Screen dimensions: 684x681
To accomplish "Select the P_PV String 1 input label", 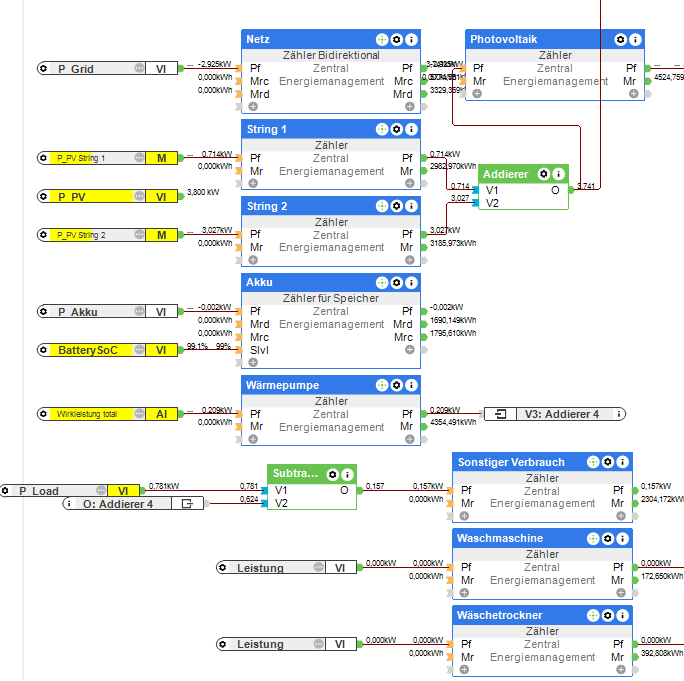I will click(81, 158).
